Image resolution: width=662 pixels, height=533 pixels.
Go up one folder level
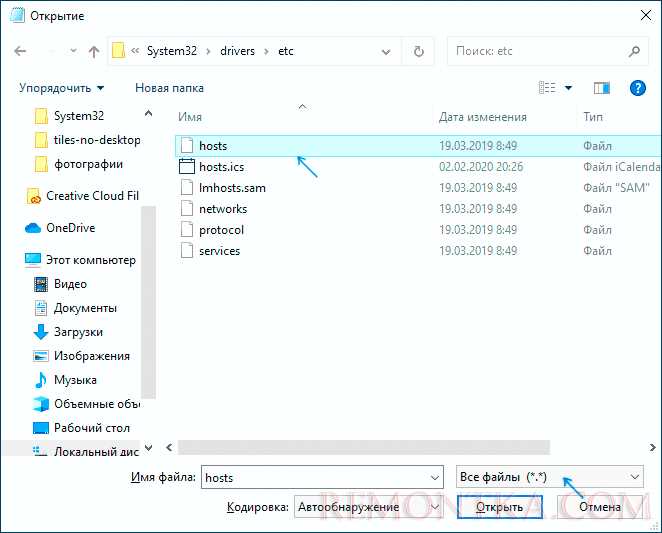(94, 52)
